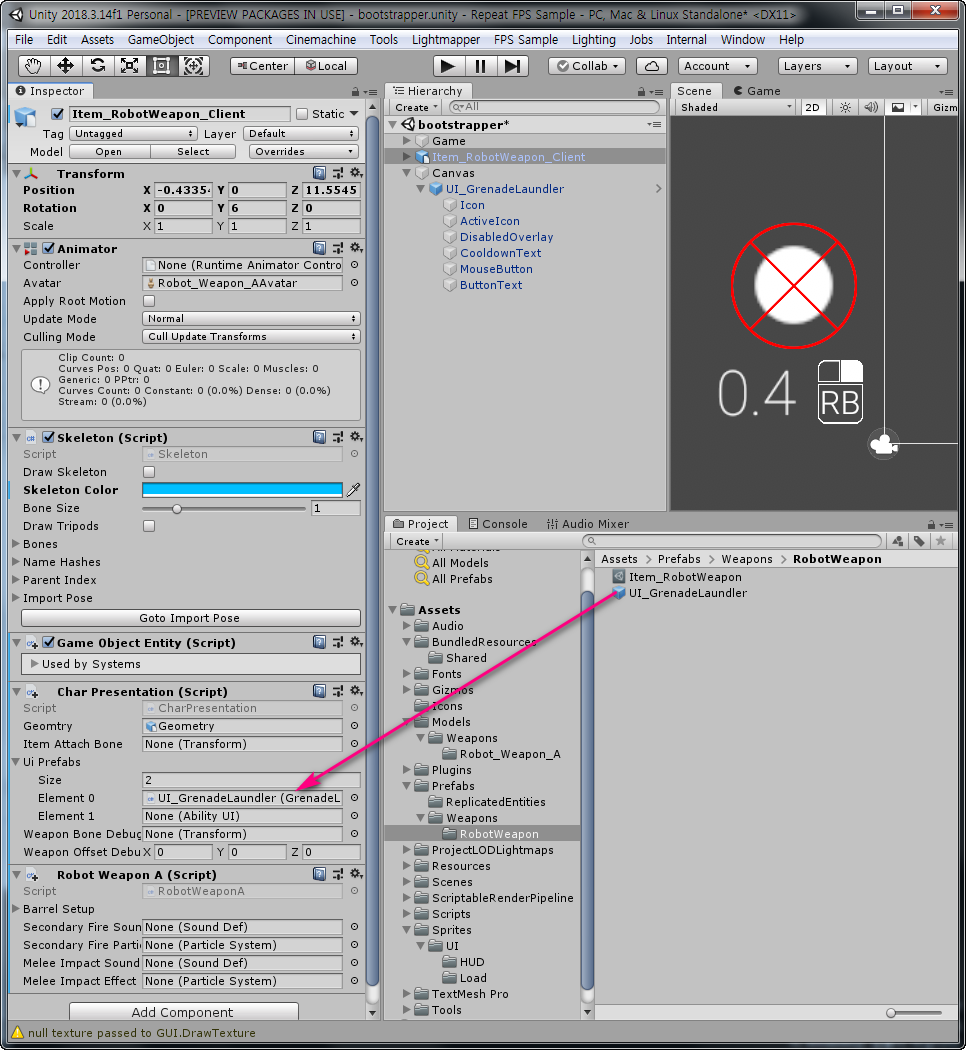Select the Rect Transform tool
Image resolution: width=966 pixels, height=1050 pixels.
(x=161, y=66)
